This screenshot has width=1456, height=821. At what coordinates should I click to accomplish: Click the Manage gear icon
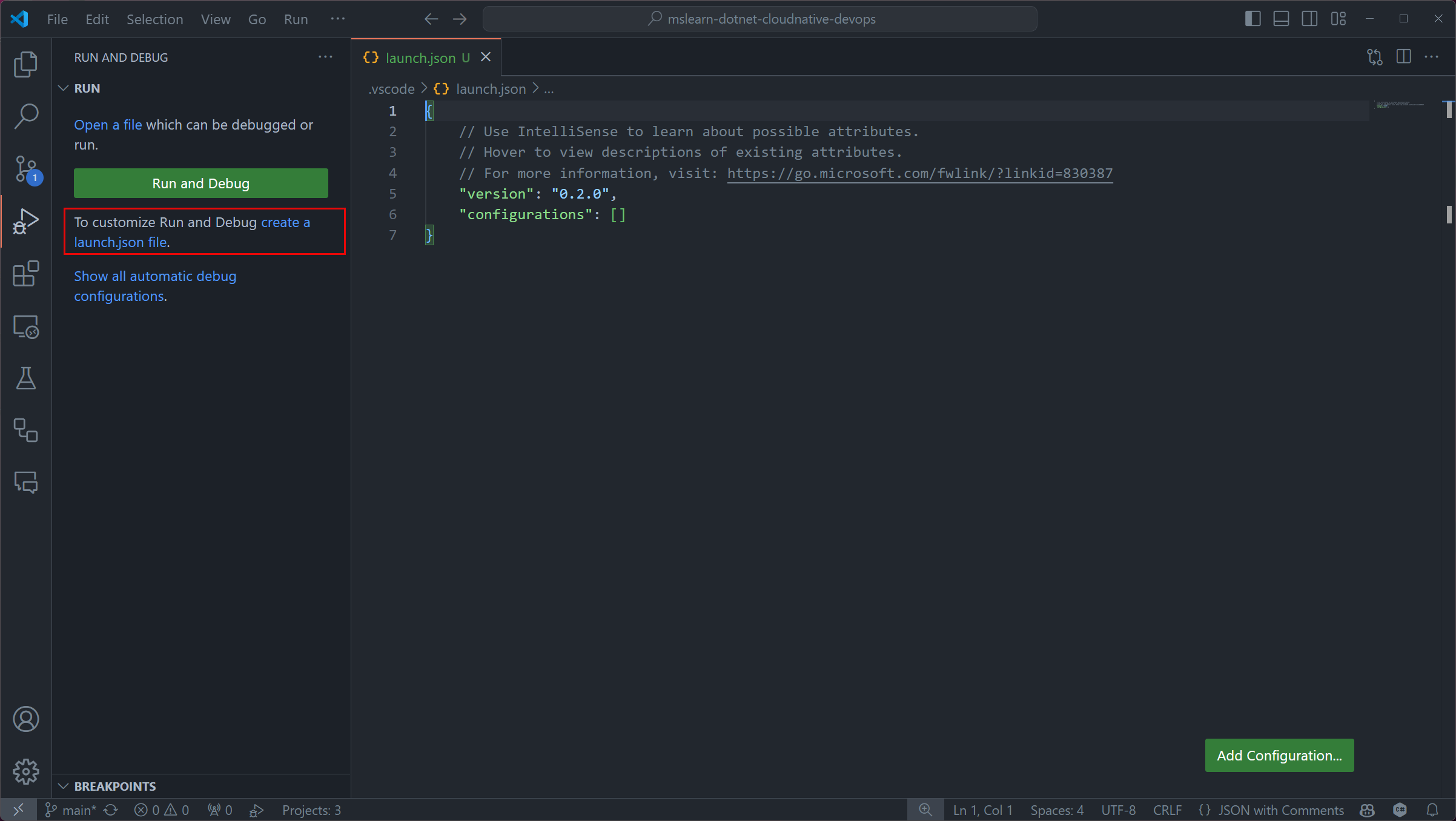(25, 771)
